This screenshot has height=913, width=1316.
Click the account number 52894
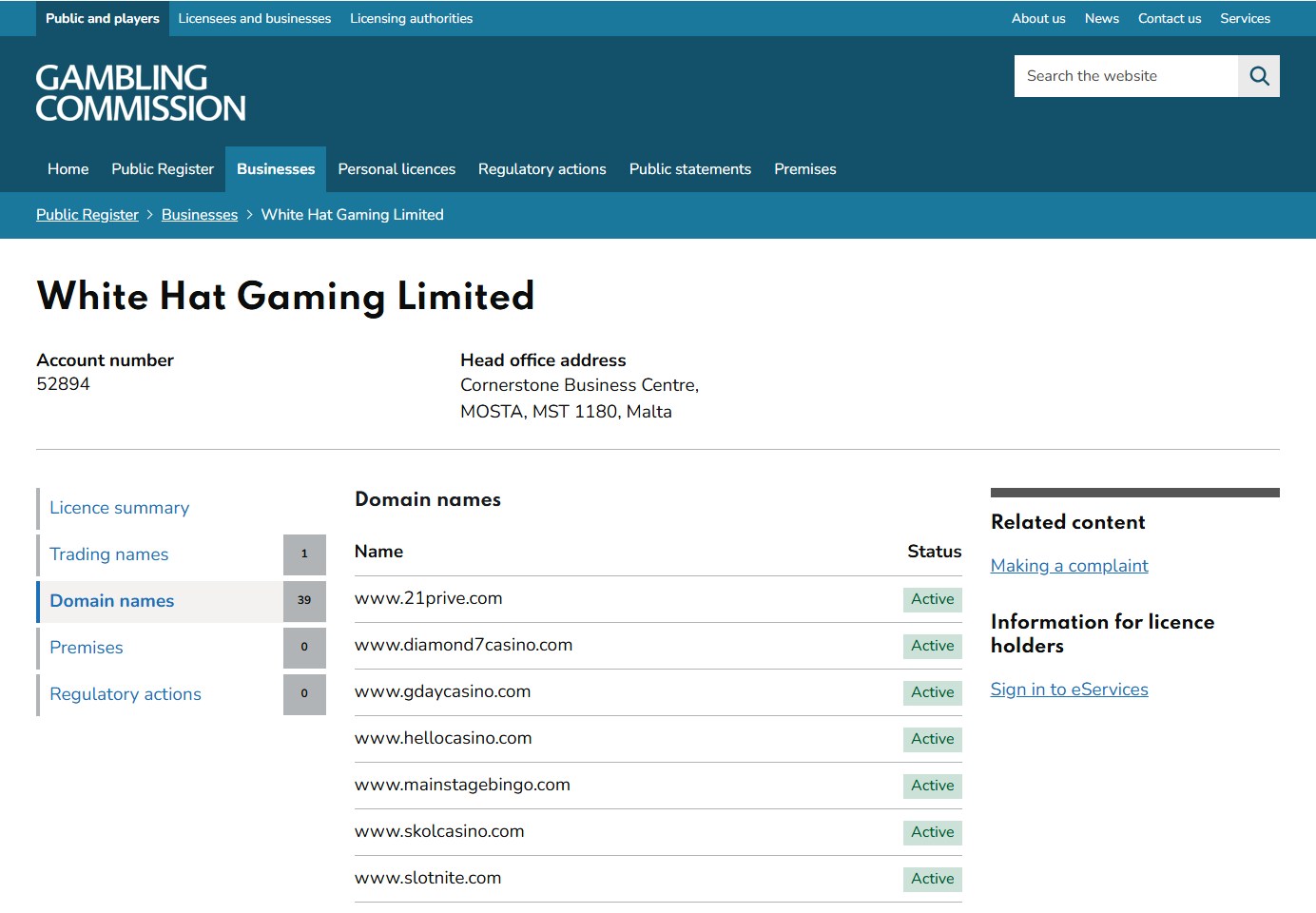[64, 384]
